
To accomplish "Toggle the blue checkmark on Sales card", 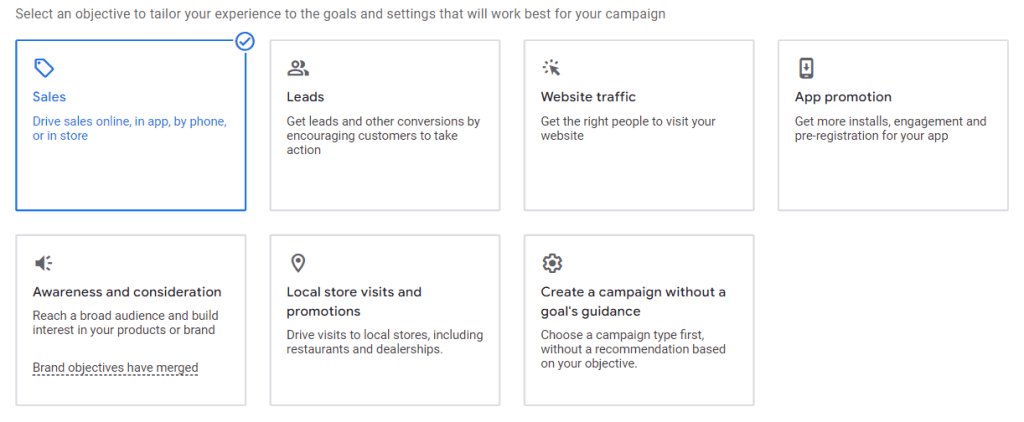I will [x=245, y=42].
